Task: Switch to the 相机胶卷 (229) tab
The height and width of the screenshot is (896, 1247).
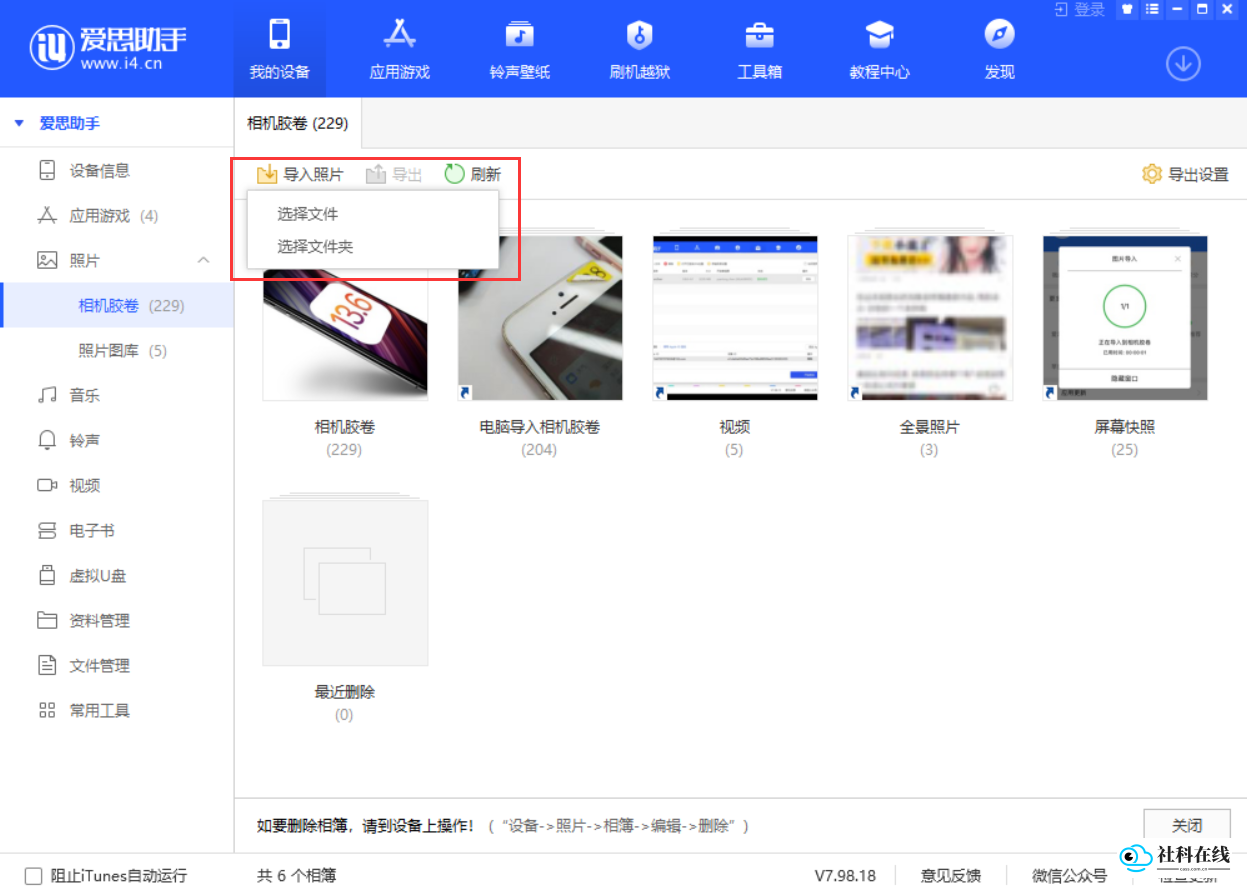Action: pyautogui.click(x=298, y=124)
